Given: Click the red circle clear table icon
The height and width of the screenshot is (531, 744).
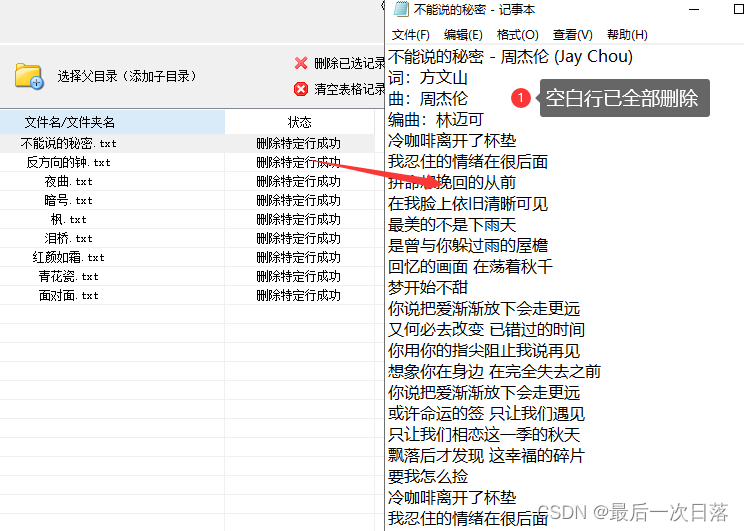Looking at the screenshot, I should click(301, 89).
